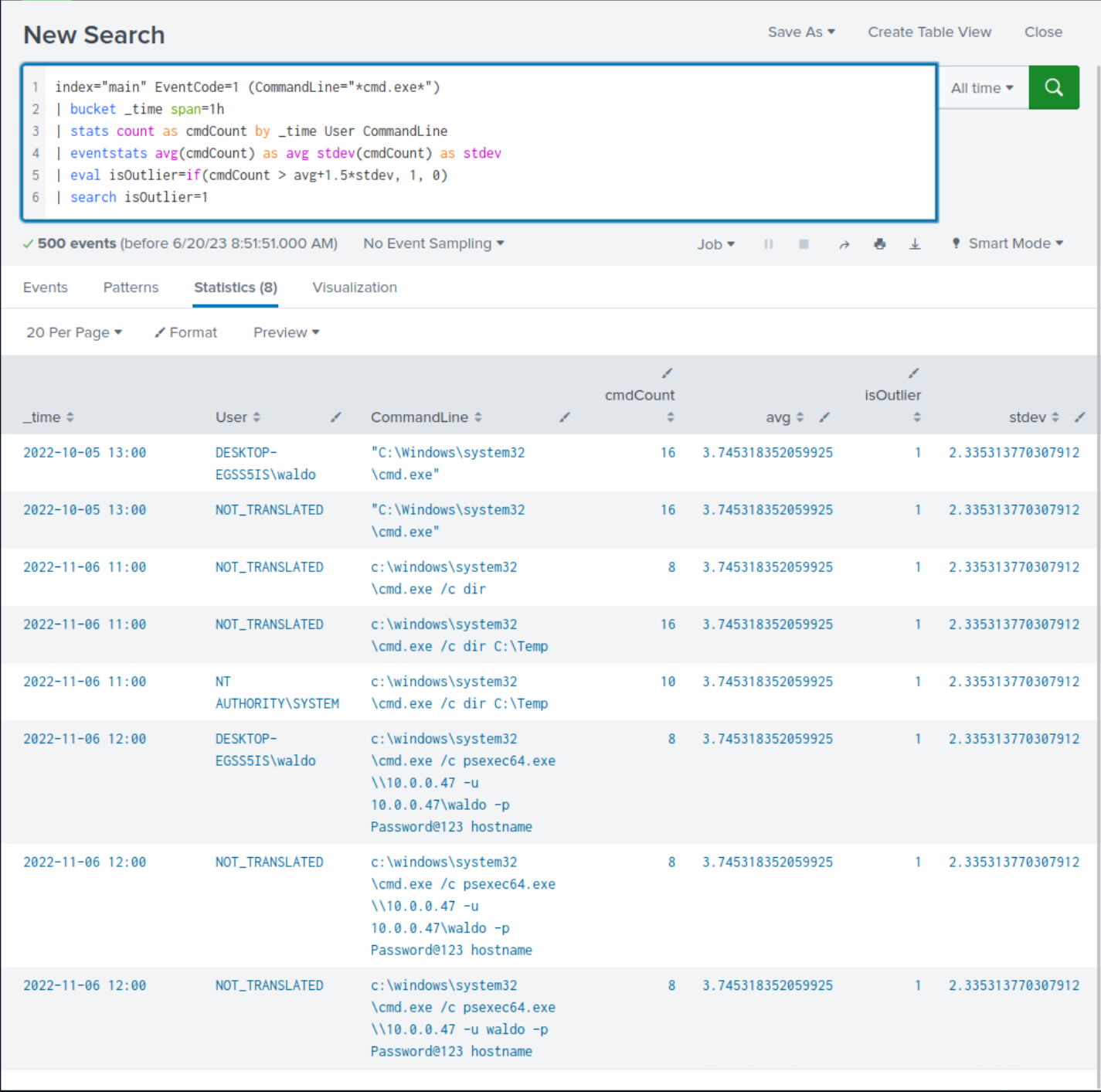Switch to the Visualization tab
The image size is (1101, 1092).
coord(355,287)
